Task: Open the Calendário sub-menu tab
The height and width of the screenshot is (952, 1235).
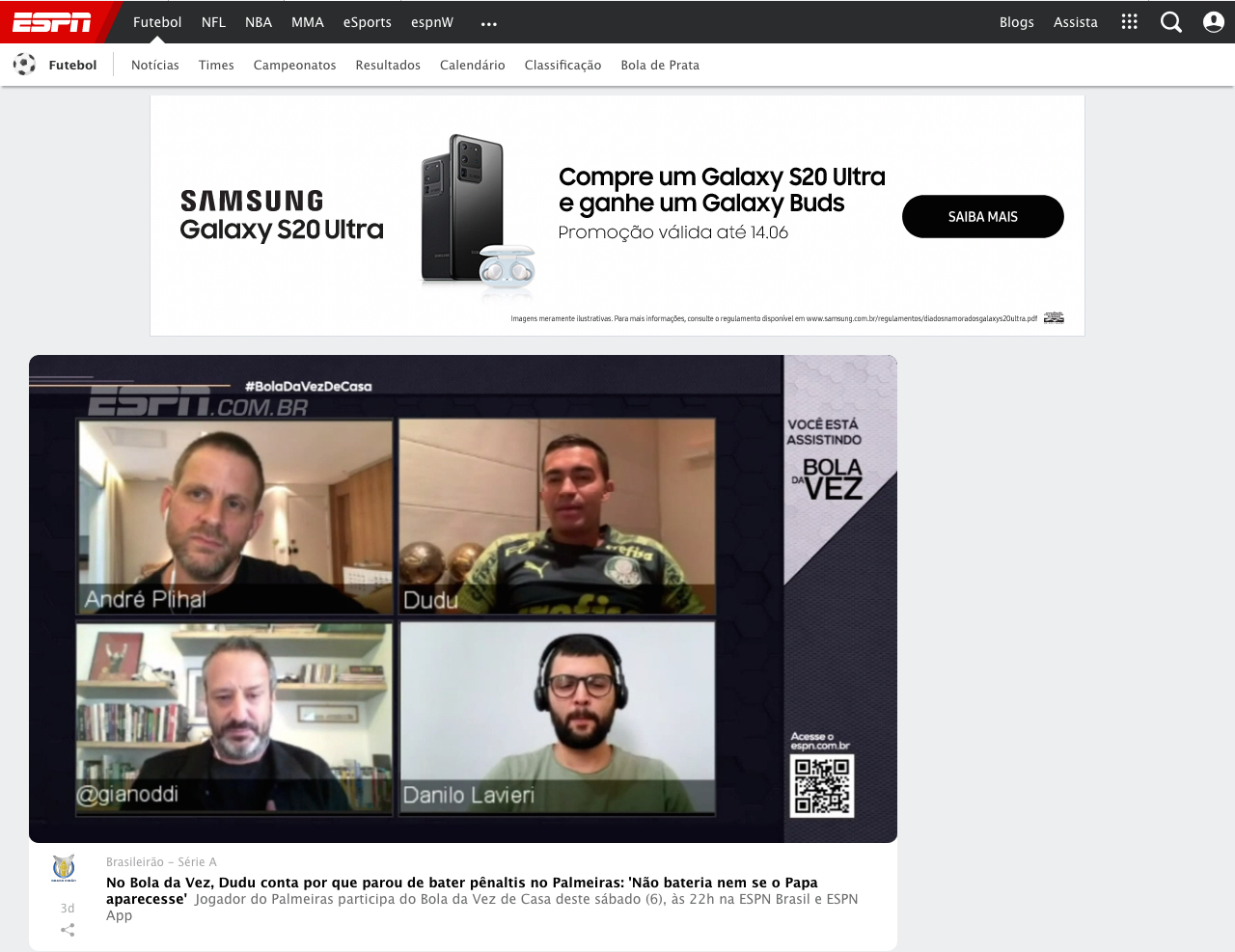Action: click(x=473, y=65)
